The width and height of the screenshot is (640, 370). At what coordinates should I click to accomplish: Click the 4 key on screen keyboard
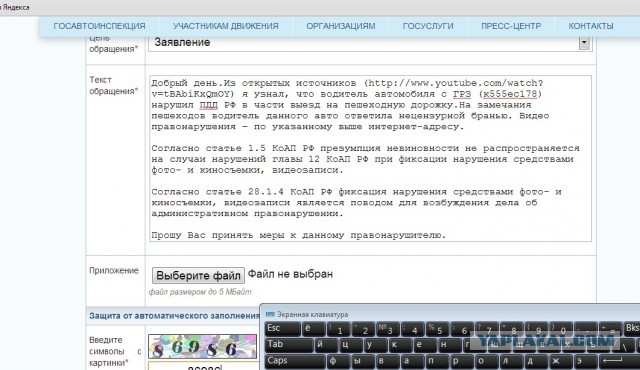(412, 329)
